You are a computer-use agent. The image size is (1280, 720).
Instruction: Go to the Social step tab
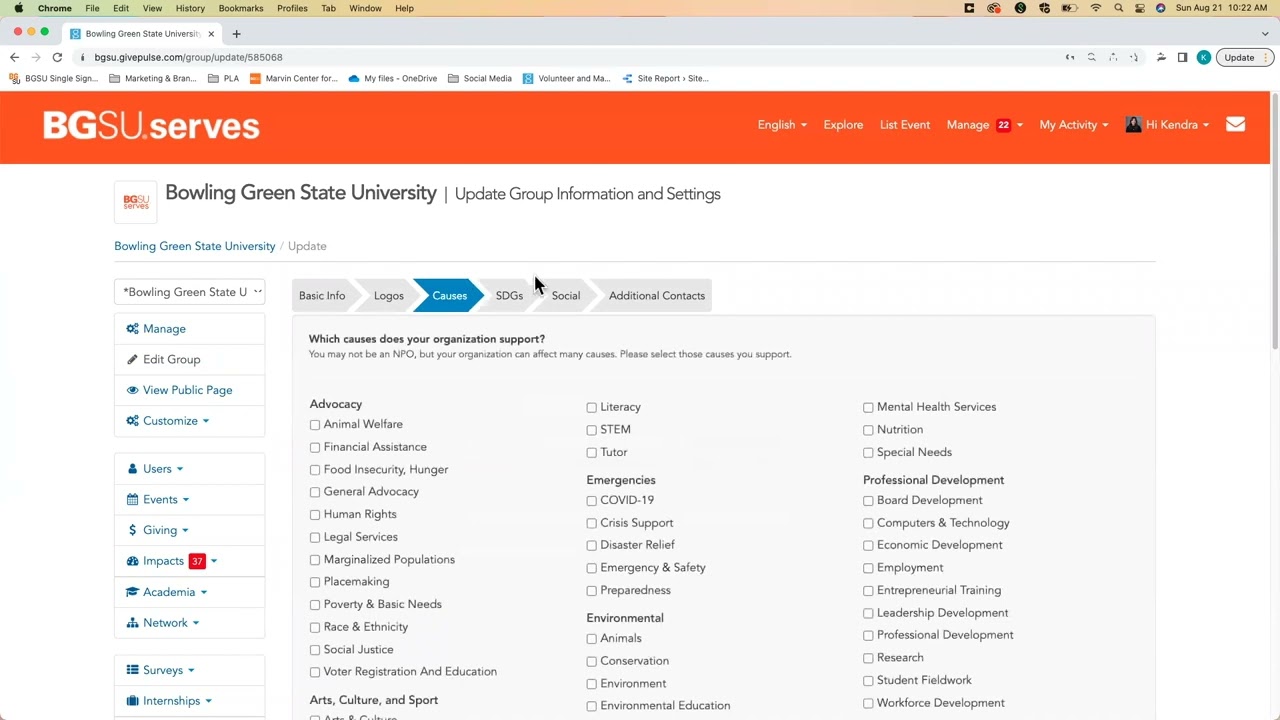click(x=566, y=296)
